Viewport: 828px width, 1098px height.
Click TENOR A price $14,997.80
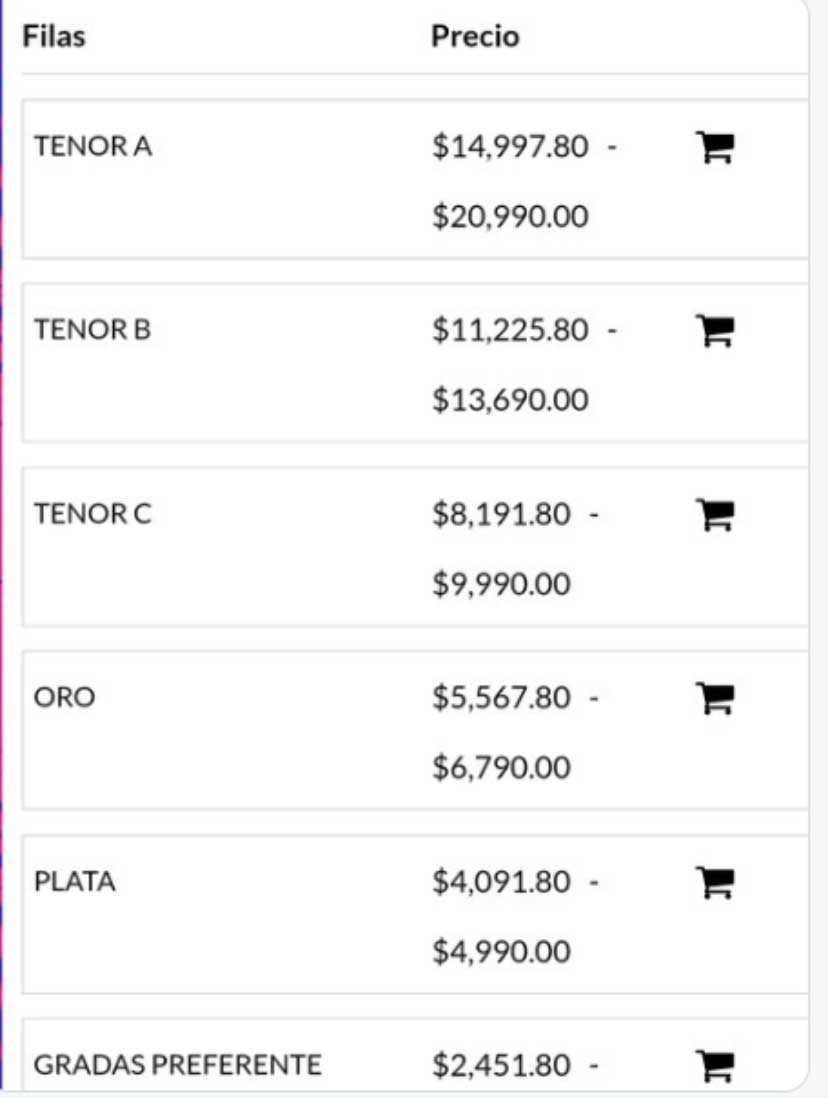[510, 148]
